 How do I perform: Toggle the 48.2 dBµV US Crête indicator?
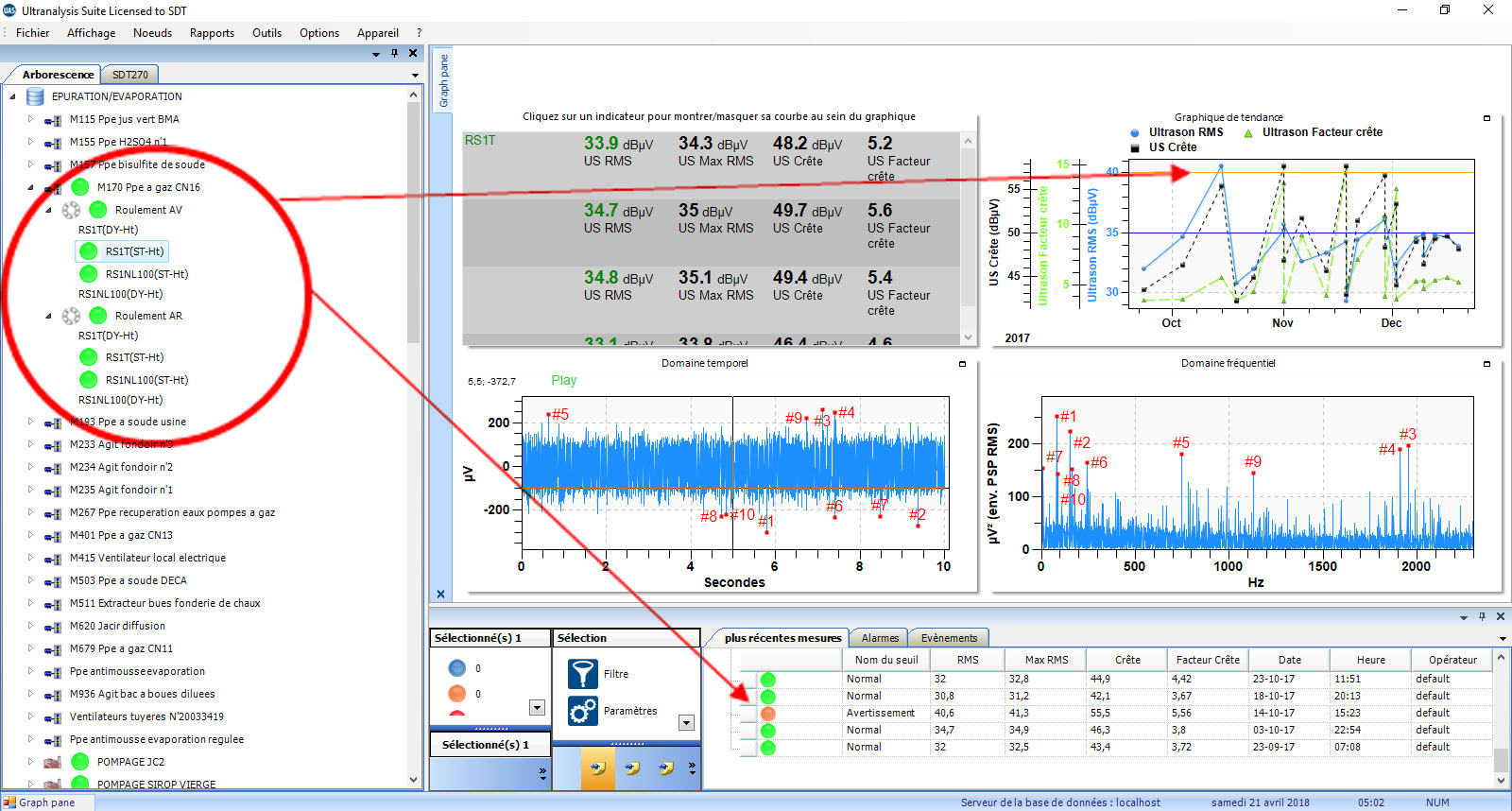click(x=807, y=150)
